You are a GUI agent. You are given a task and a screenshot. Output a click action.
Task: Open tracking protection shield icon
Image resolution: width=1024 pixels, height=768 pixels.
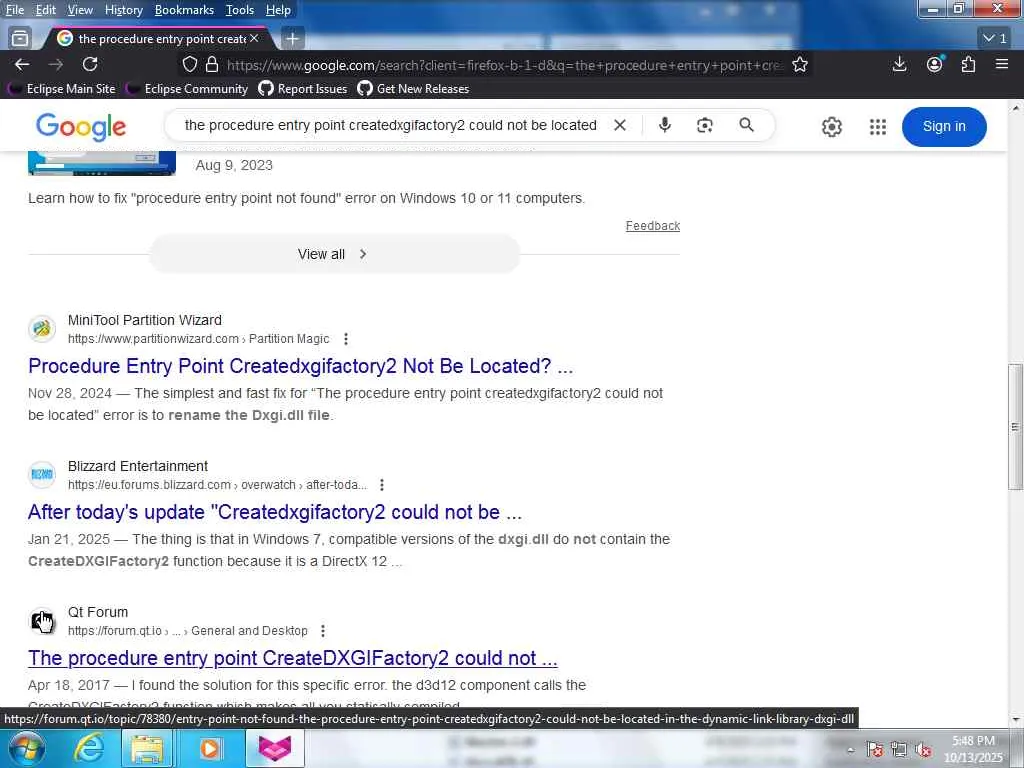[189, 64]
